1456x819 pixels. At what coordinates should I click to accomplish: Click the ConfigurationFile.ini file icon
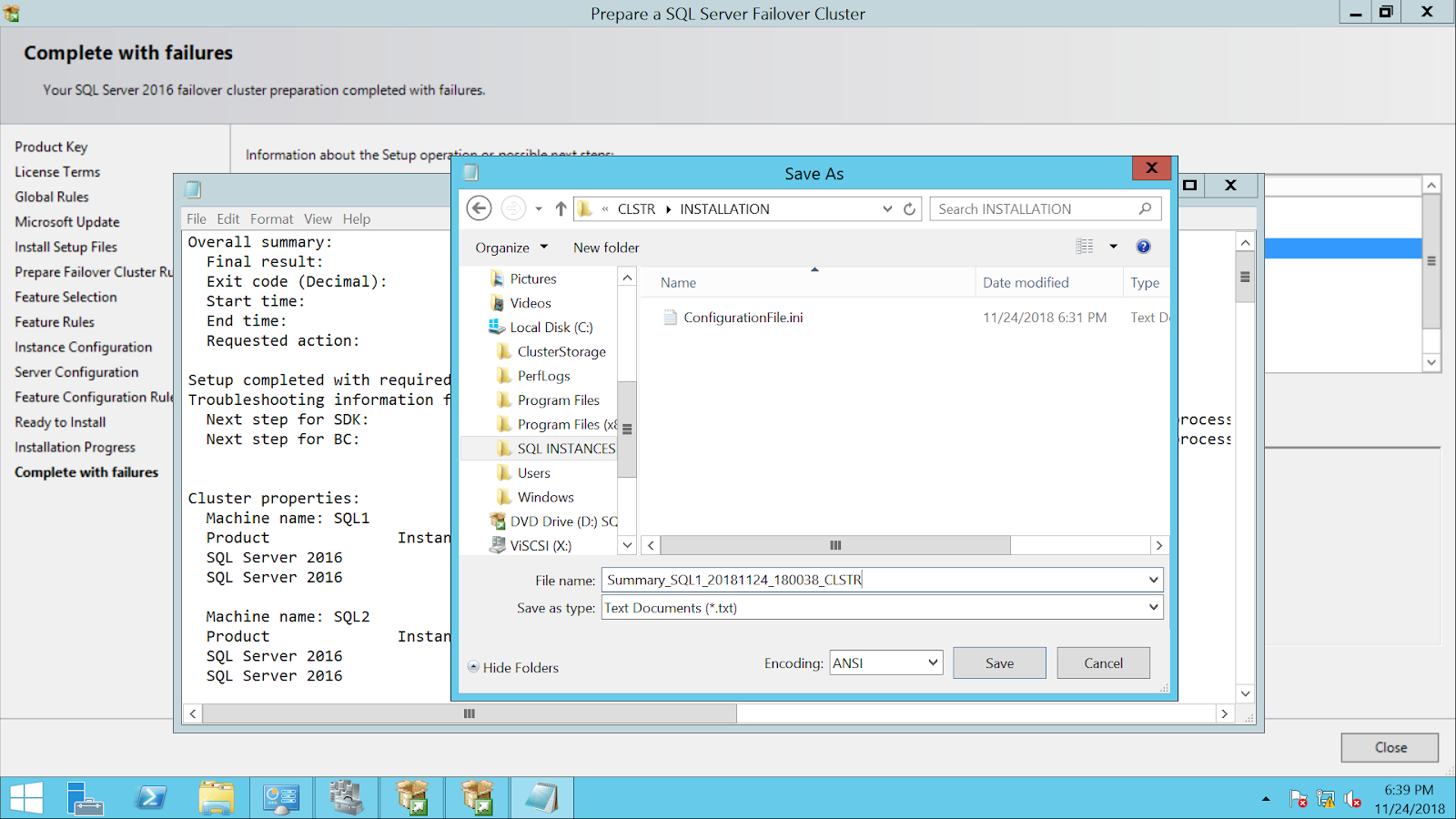click(x=671, y=318)
